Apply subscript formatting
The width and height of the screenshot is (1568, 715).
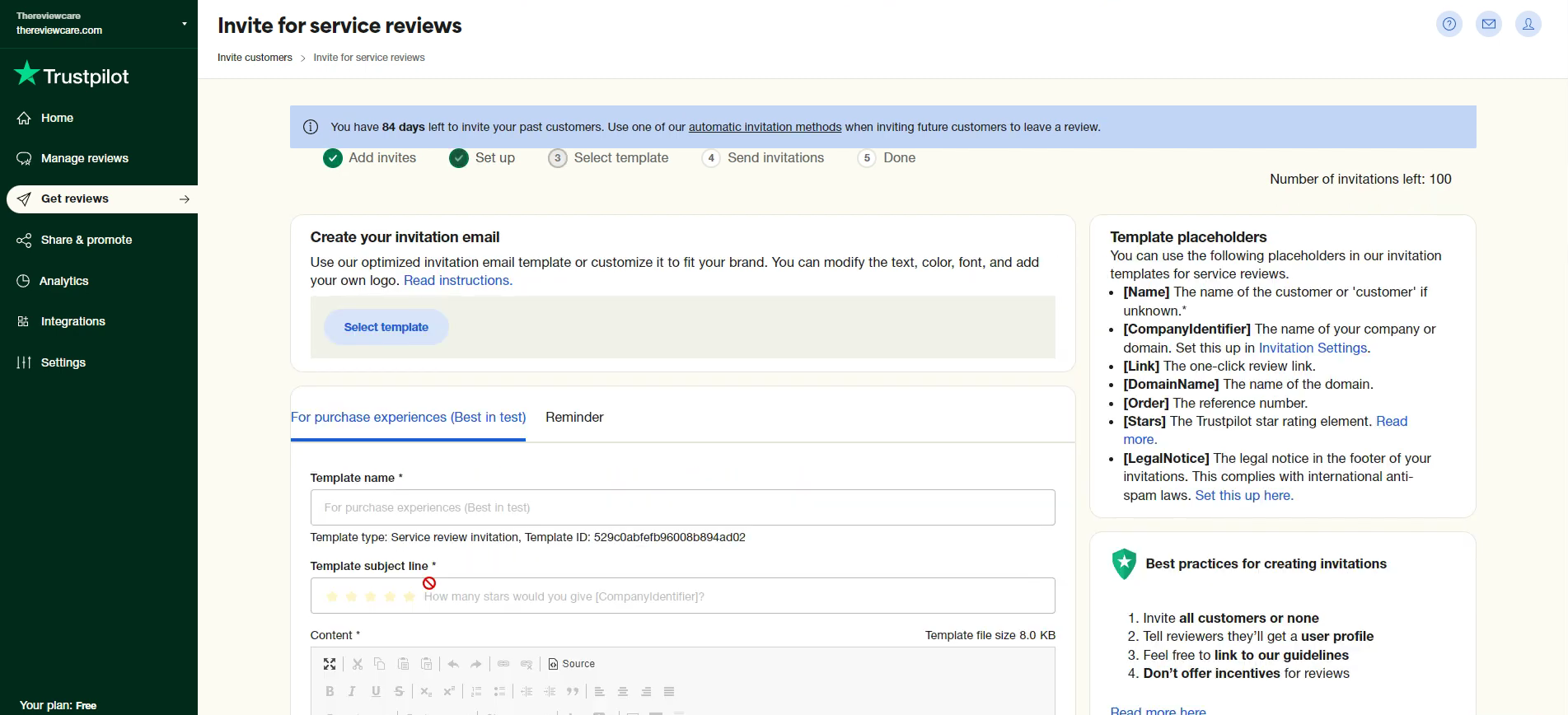tap(426, 692)
